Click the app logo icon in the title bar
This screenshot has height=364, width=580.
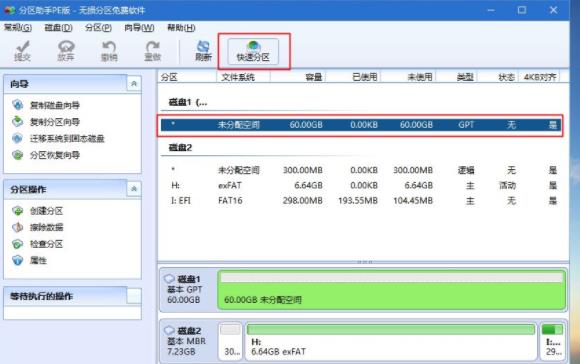pos(9,10)
